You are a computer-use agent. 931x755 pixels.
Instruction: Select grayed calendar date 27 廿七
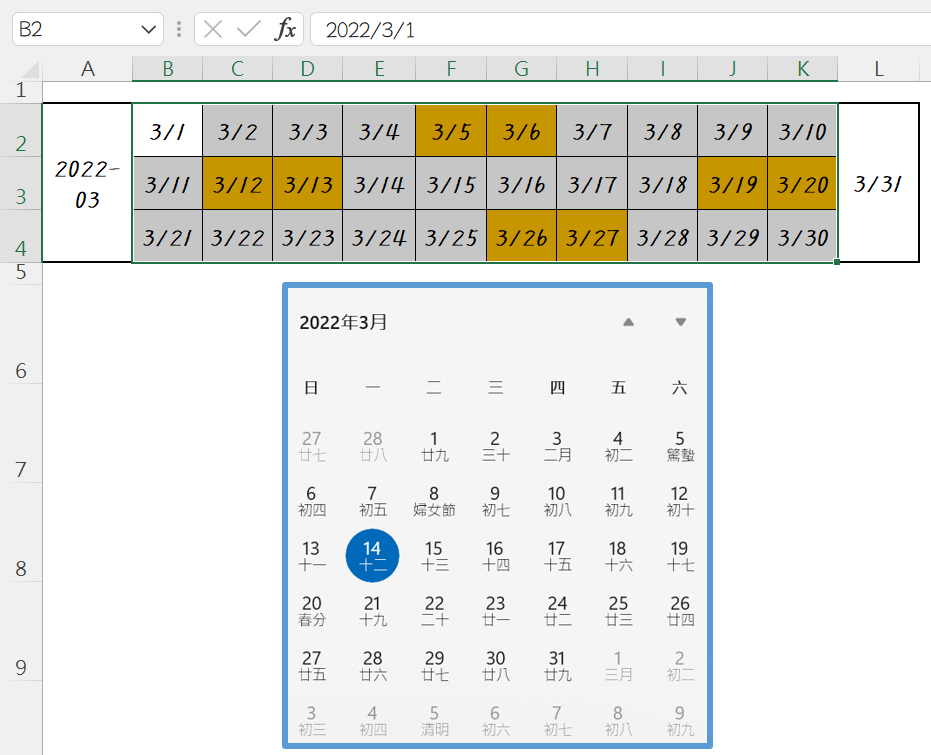pyautogui.click(x=312, y=446)
